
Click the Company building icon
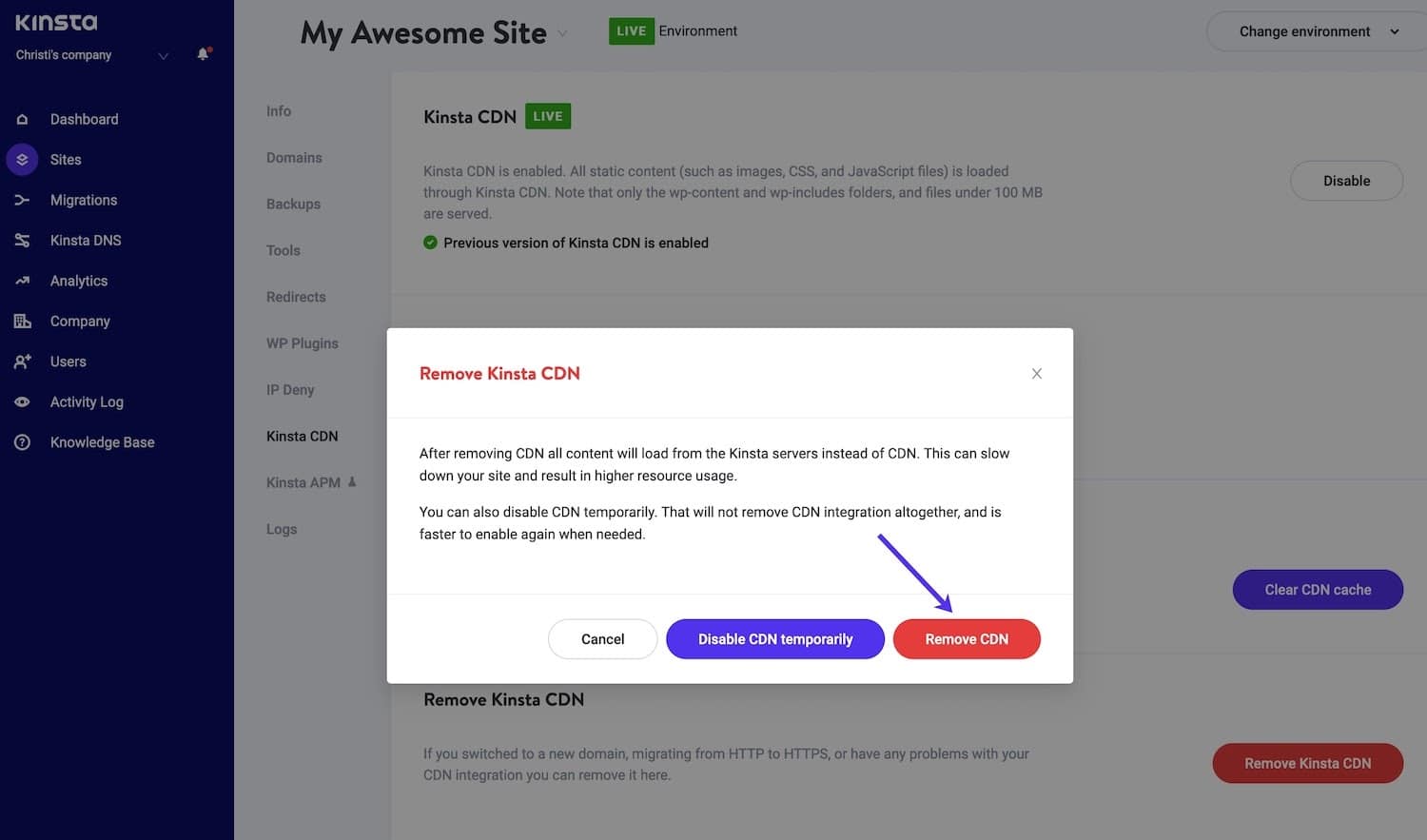pyautogui.click(x=22, y=321)
